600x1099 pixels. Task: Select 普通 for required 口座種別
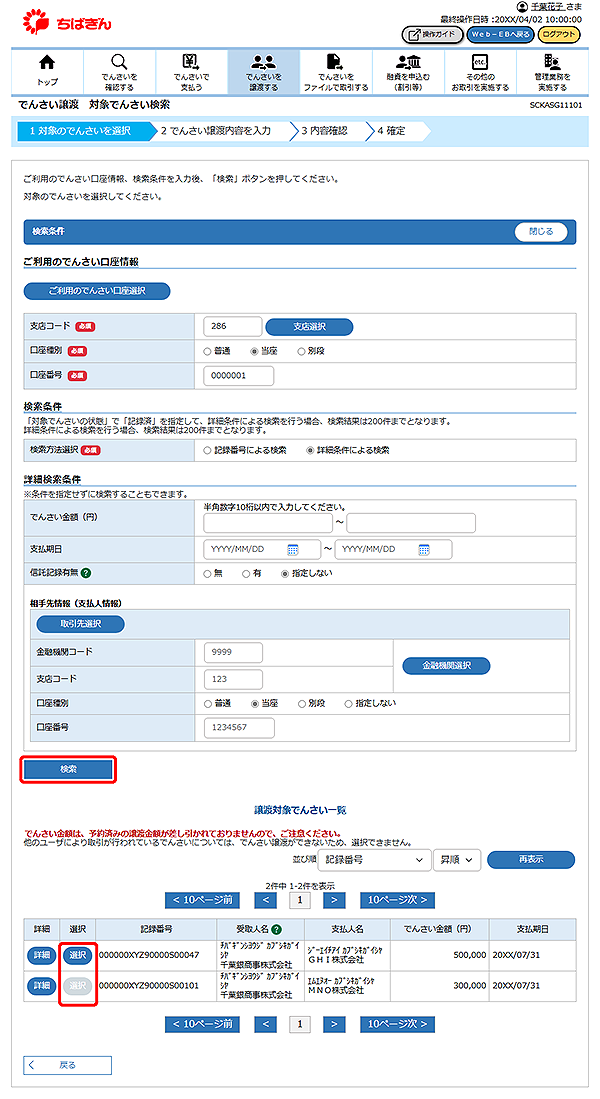coord(208,351)
